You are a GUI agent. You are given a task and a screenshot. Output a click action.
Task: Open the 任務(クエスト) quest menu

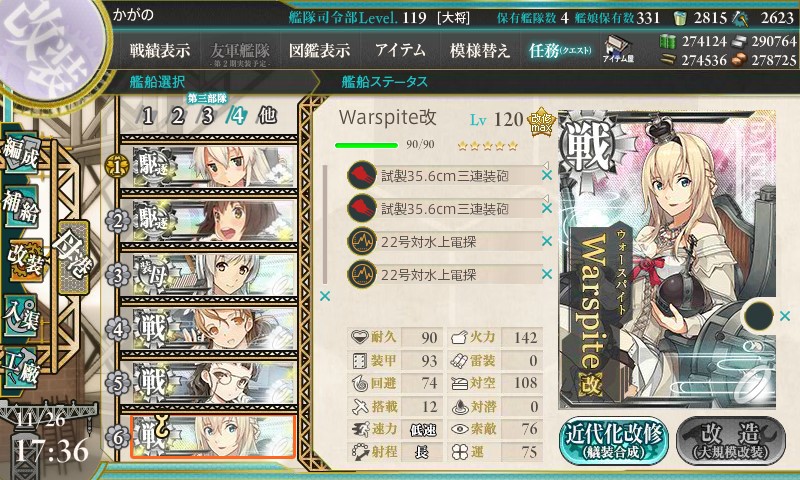560,50
